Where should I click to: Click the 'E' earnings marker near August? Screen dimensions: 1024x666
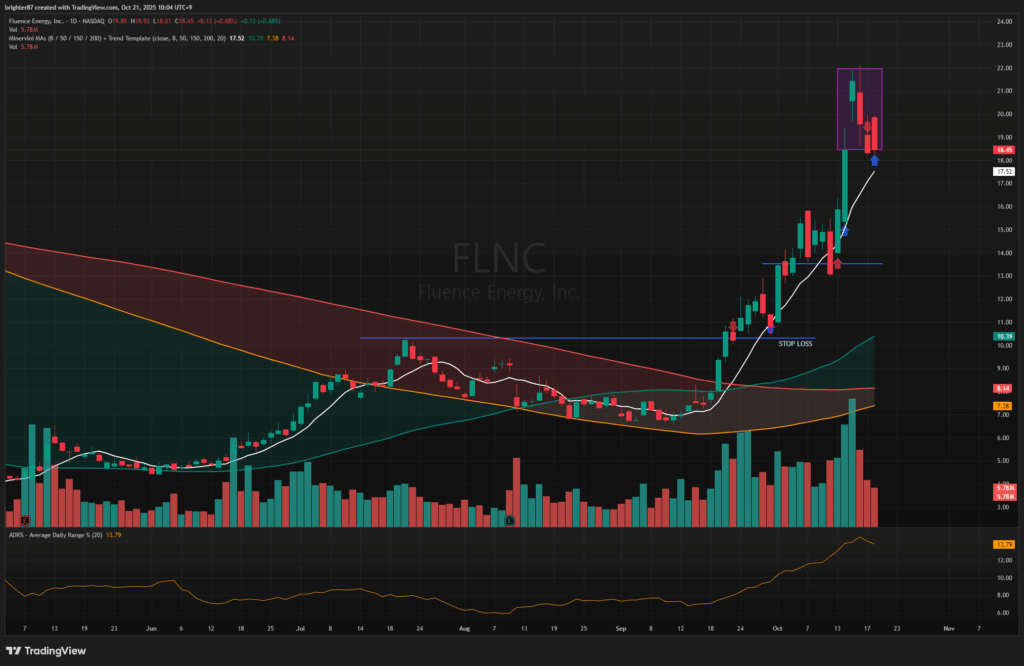point(510,521)
